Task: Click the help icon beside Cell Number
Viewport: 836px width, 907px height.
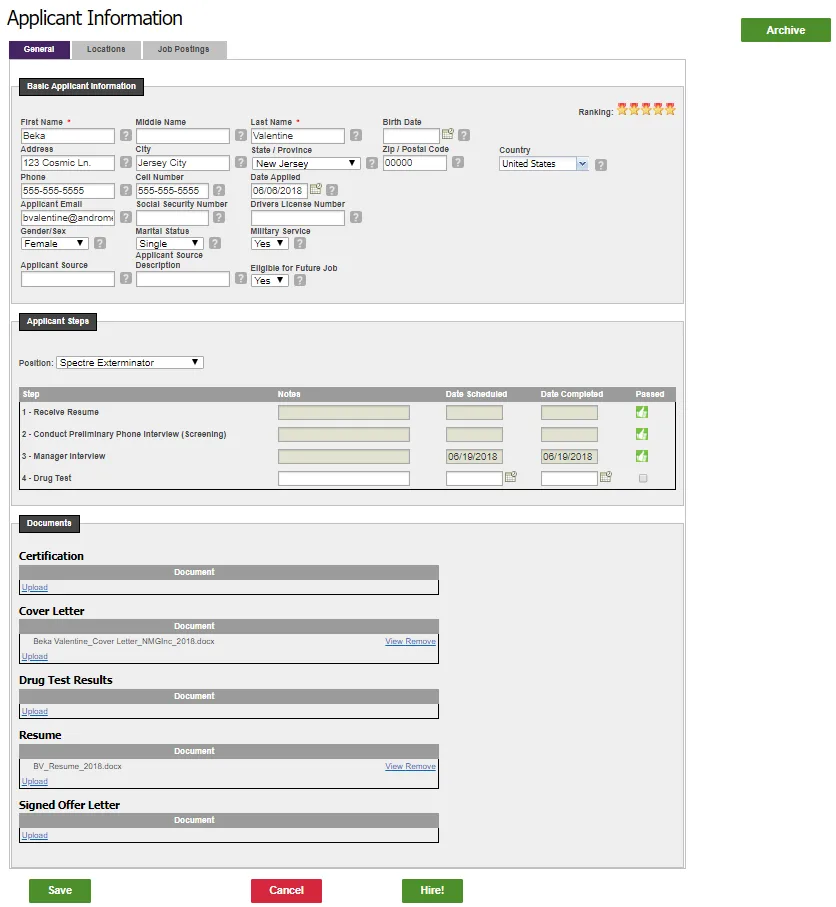Action: (x=219, y=190)
